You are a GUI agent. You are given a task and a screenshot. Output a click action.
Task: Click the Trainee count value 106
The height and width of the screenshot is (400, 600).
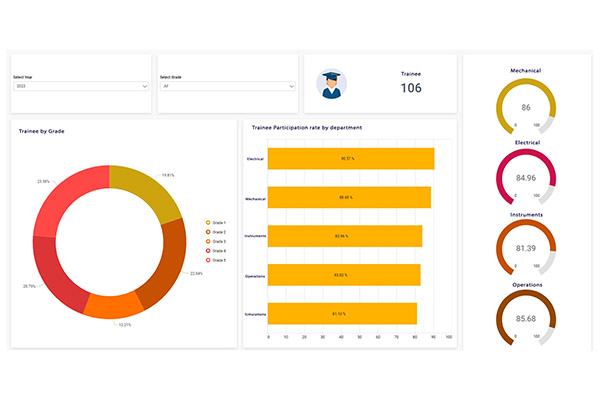coord(411,88)
